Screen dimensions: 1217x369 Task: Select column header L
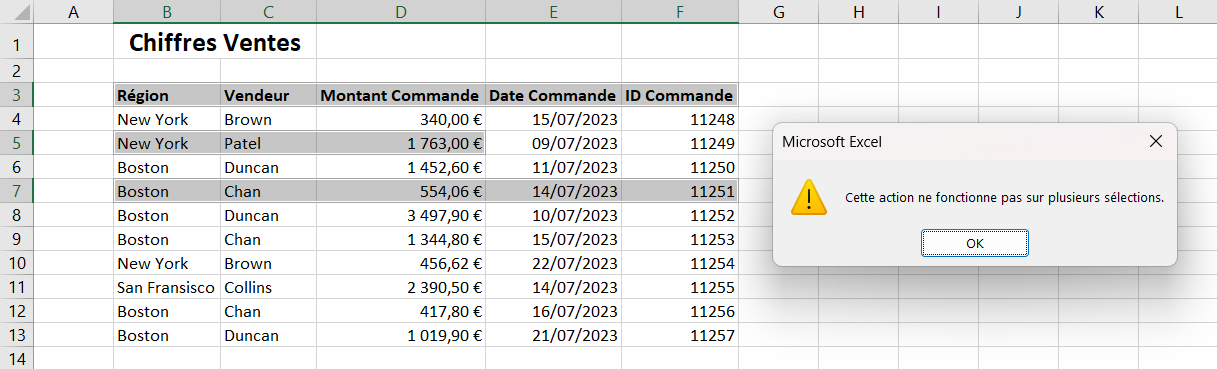pyautogui.click(x=1178, y=12)
